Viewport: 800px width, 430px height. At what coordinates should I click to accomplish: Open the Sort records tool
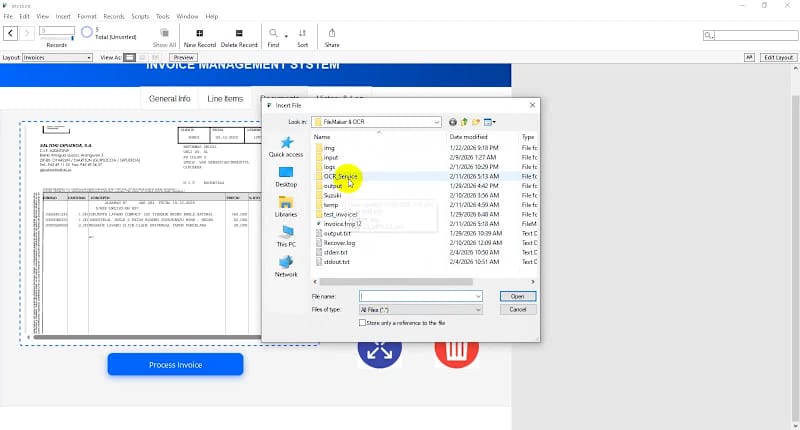[303, 33]
